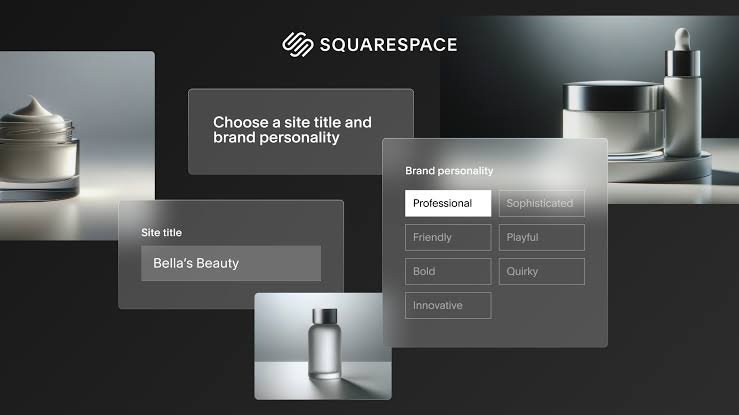Click the 'Brand personality' label
This screenshot has width=739, height=415.
449,171
